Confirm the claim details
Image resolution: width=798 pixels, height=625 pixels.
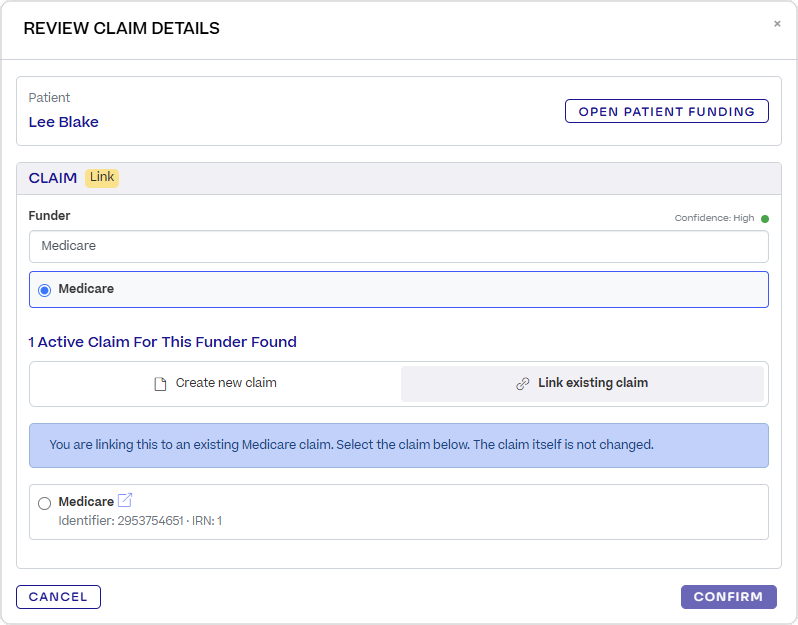pyautogui.click(x=728, y=597)
